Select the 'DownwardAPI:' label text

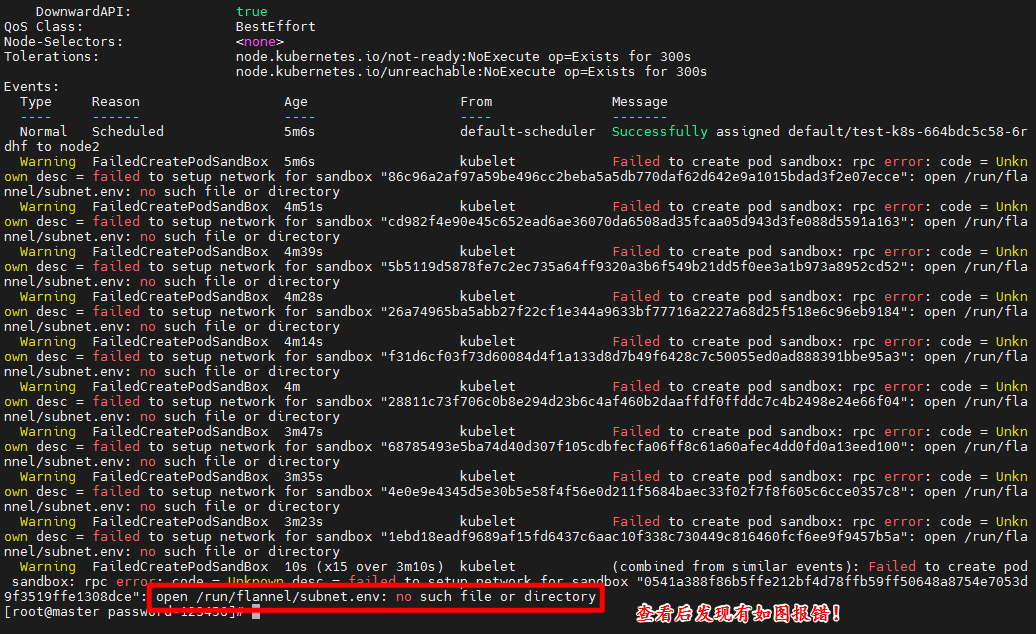(x=83, y=11)
